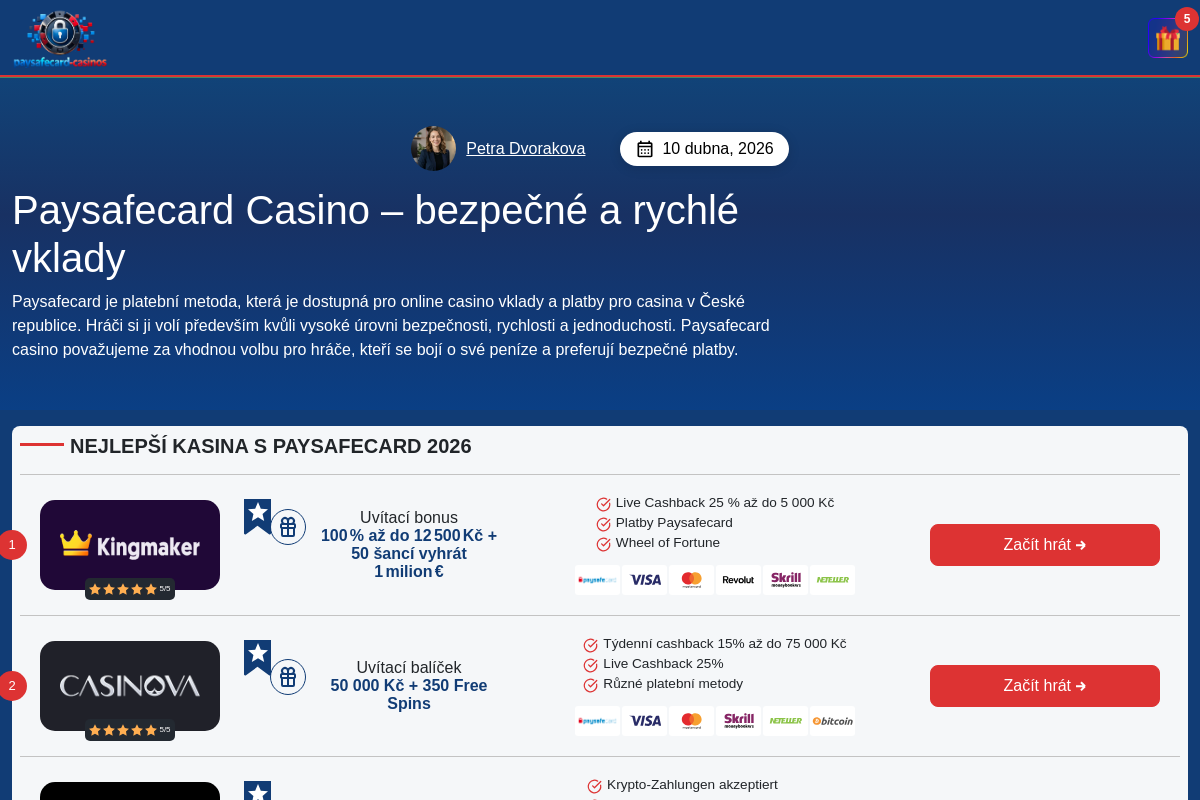The height and width of the screenshot is (800, 1200).
Task: Click the Bitcoin payment icon for Casinova
Action: point(832,721)
